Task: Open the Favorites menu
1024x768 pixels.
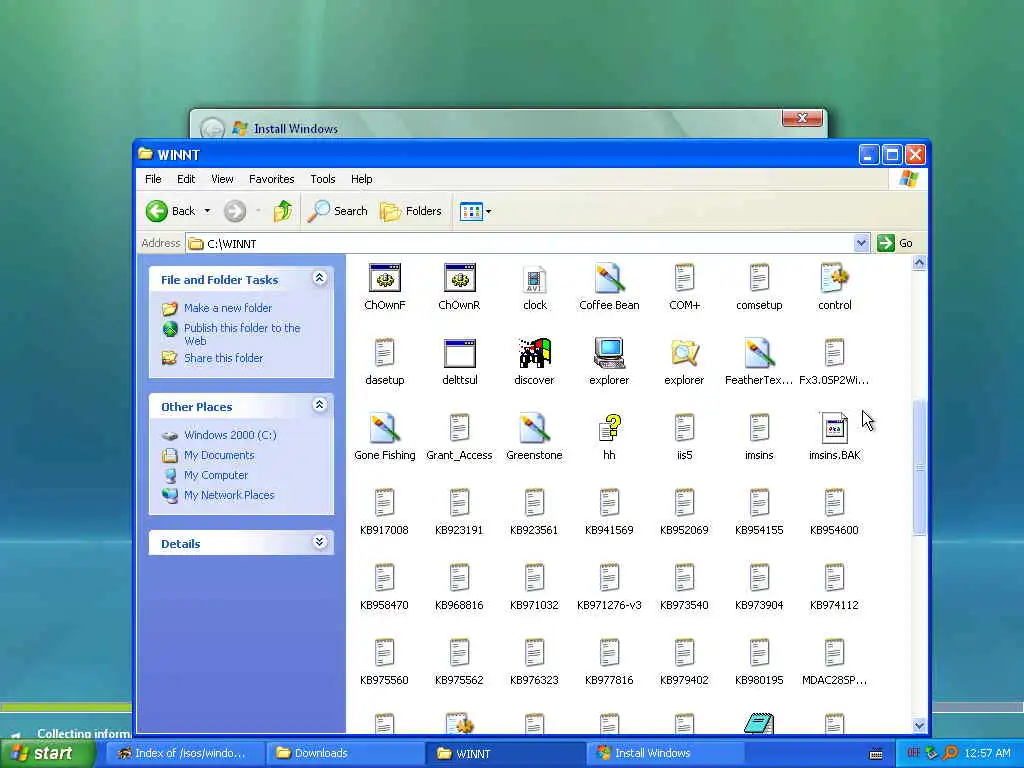Action: [272, 179]
